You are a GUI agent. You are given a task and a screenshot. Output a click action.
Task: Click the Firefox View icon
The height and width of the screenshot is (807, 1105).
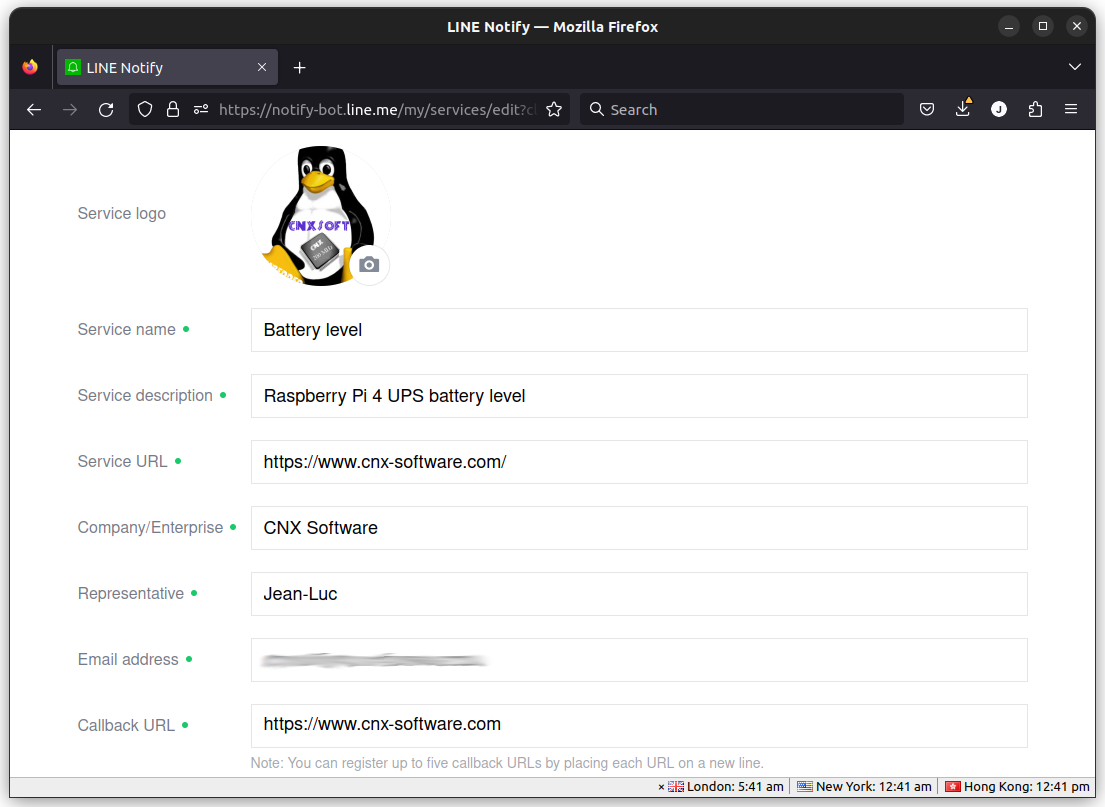click(30, 67)
